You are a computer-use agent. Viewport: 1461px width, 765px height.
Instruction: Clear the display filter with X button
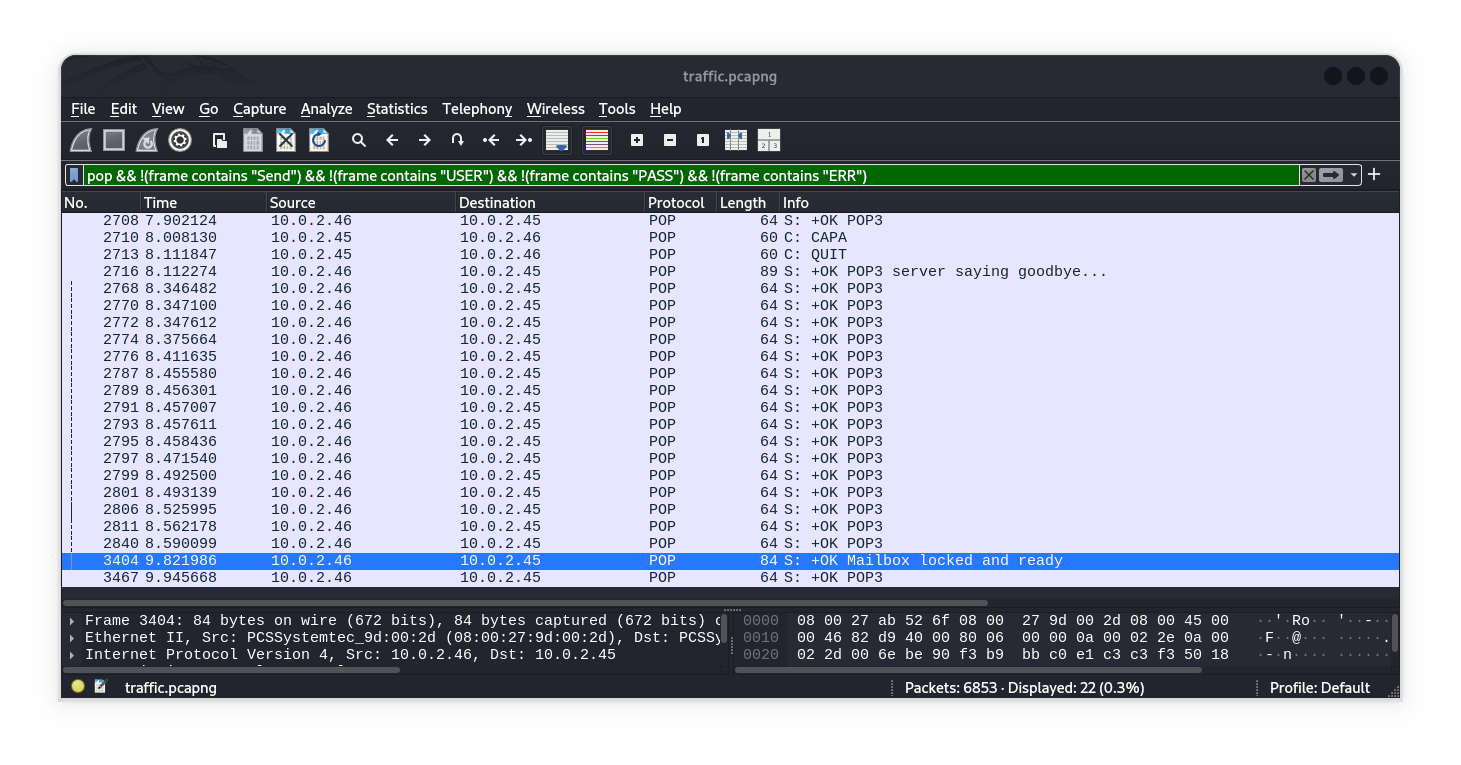1308,175
